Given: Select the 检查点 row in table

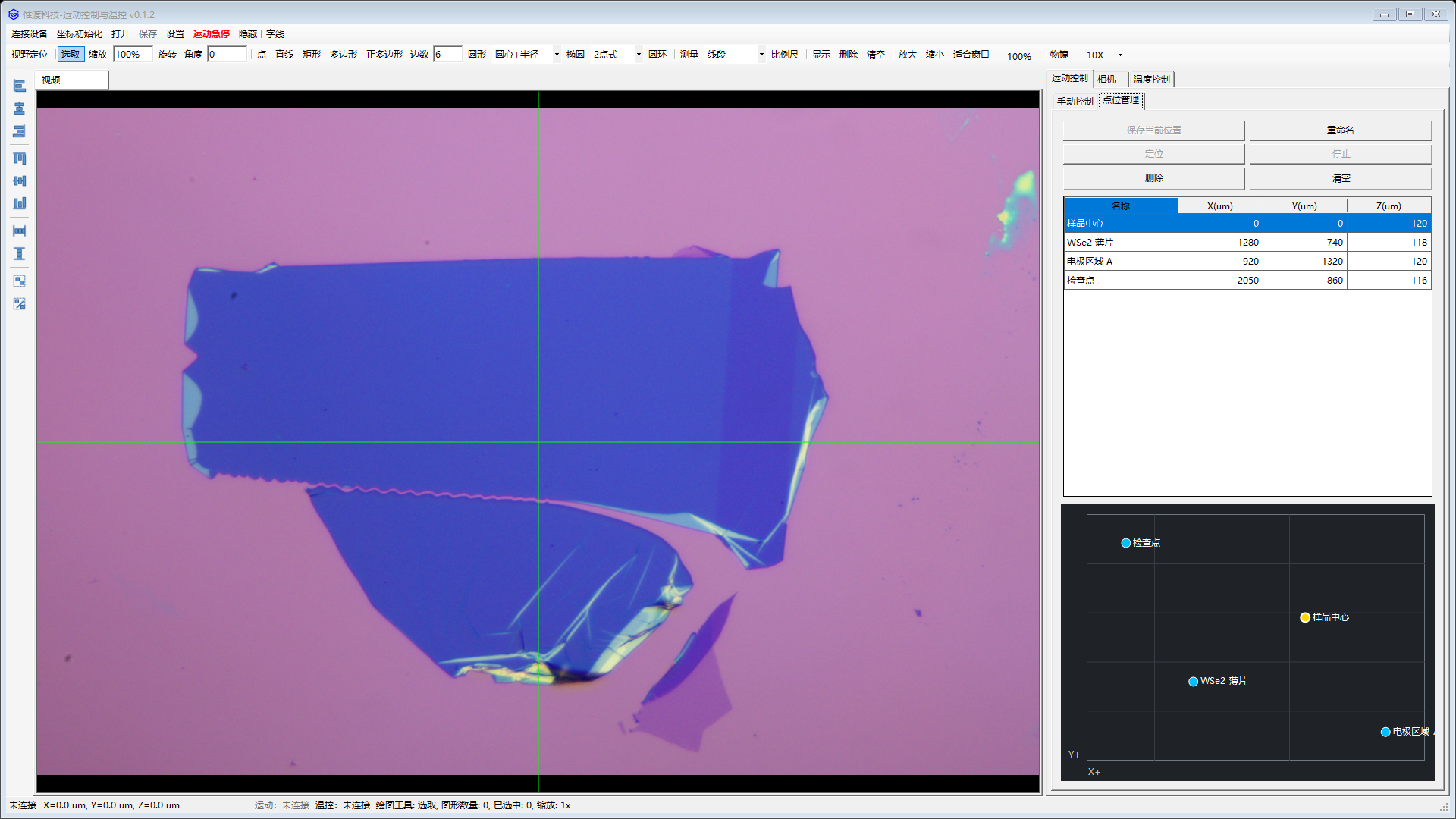Looking at the screenshot, I should pyautogui.click(x=1247, y=281).
